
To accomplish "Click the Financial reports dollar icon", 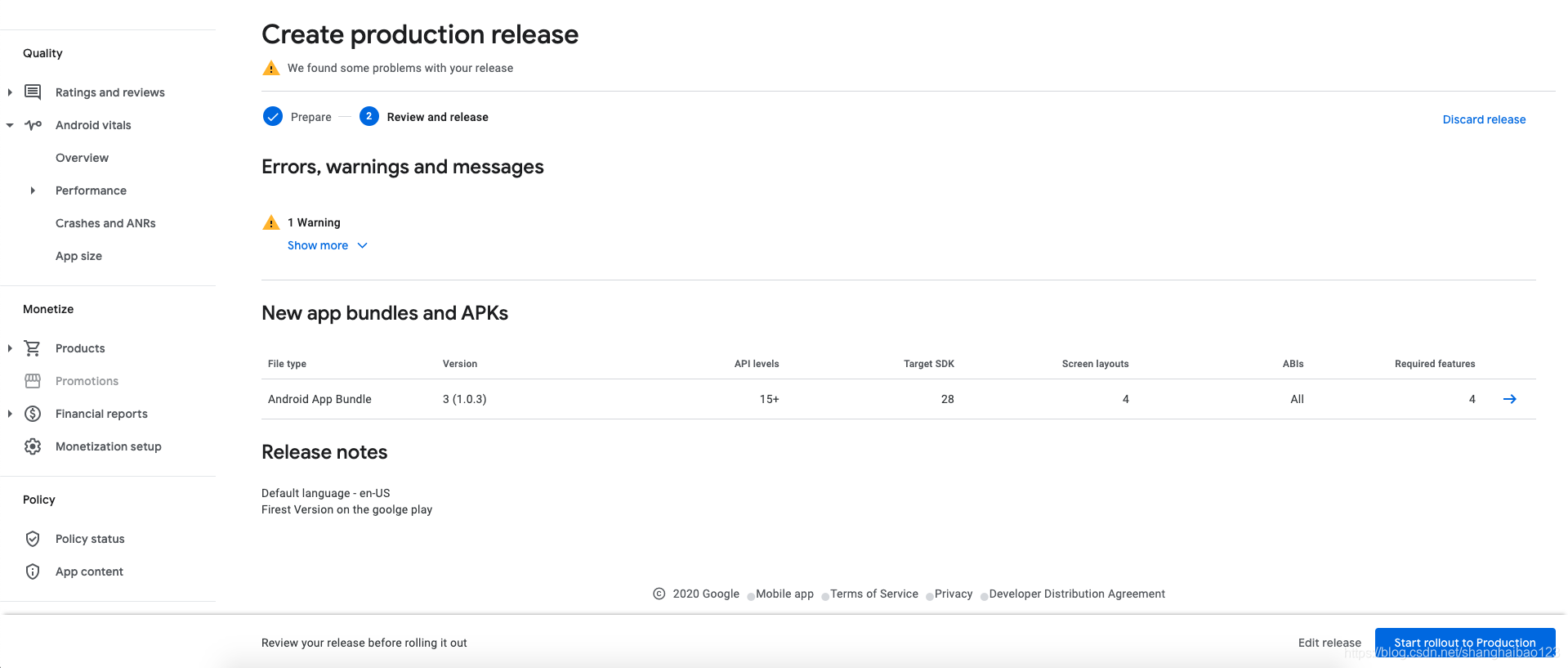I will coord(33,414).
